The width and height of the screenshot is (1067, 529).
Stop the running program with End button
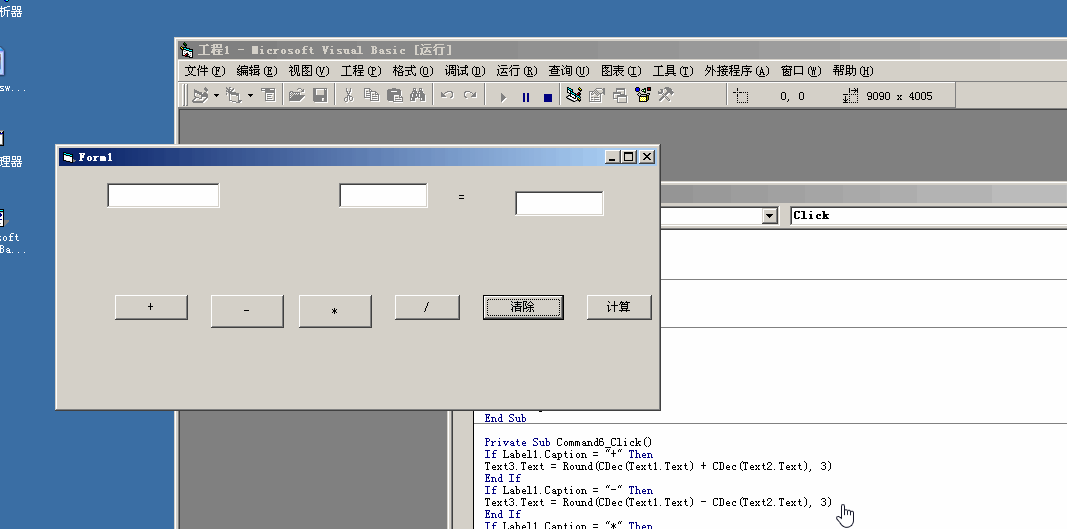(547, 97)
